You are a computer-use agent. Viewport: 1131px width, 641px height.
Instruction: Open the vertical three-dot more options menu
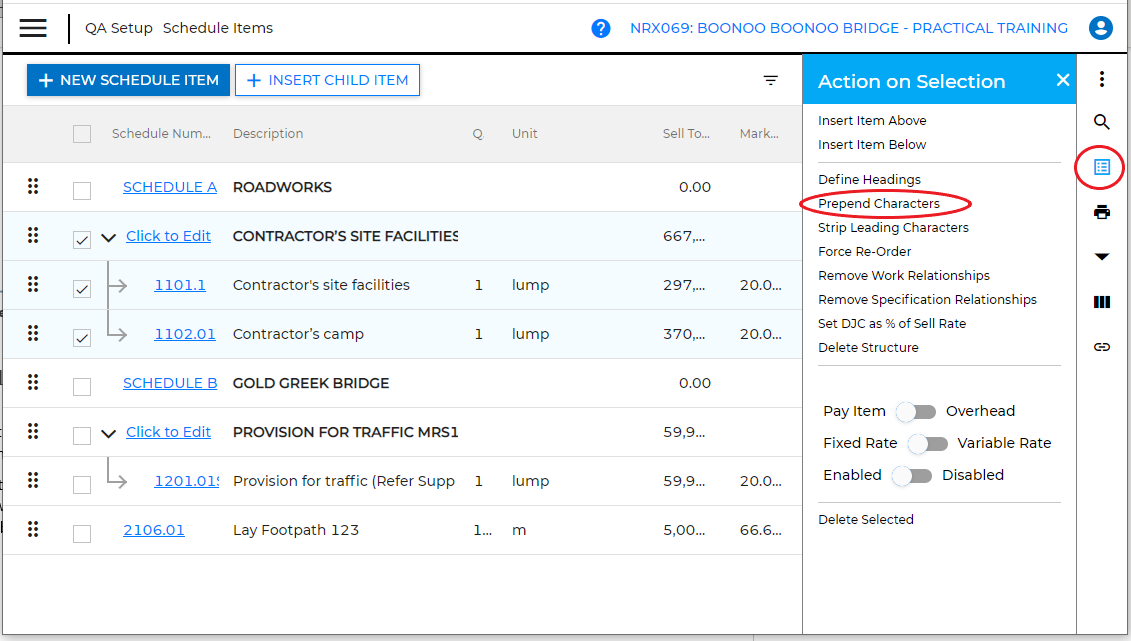(1101, 79)
